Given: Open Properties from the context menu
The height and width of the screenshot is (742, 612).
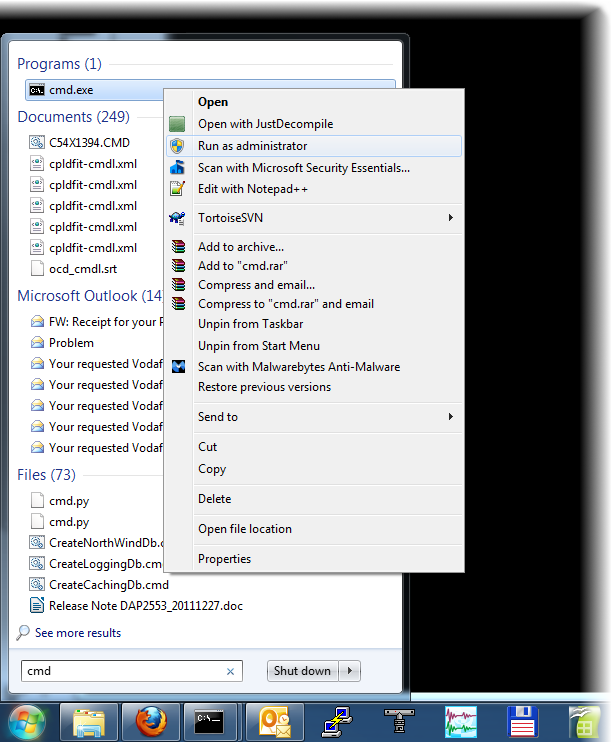Looking at the screenshot, I should click(314, 558).
